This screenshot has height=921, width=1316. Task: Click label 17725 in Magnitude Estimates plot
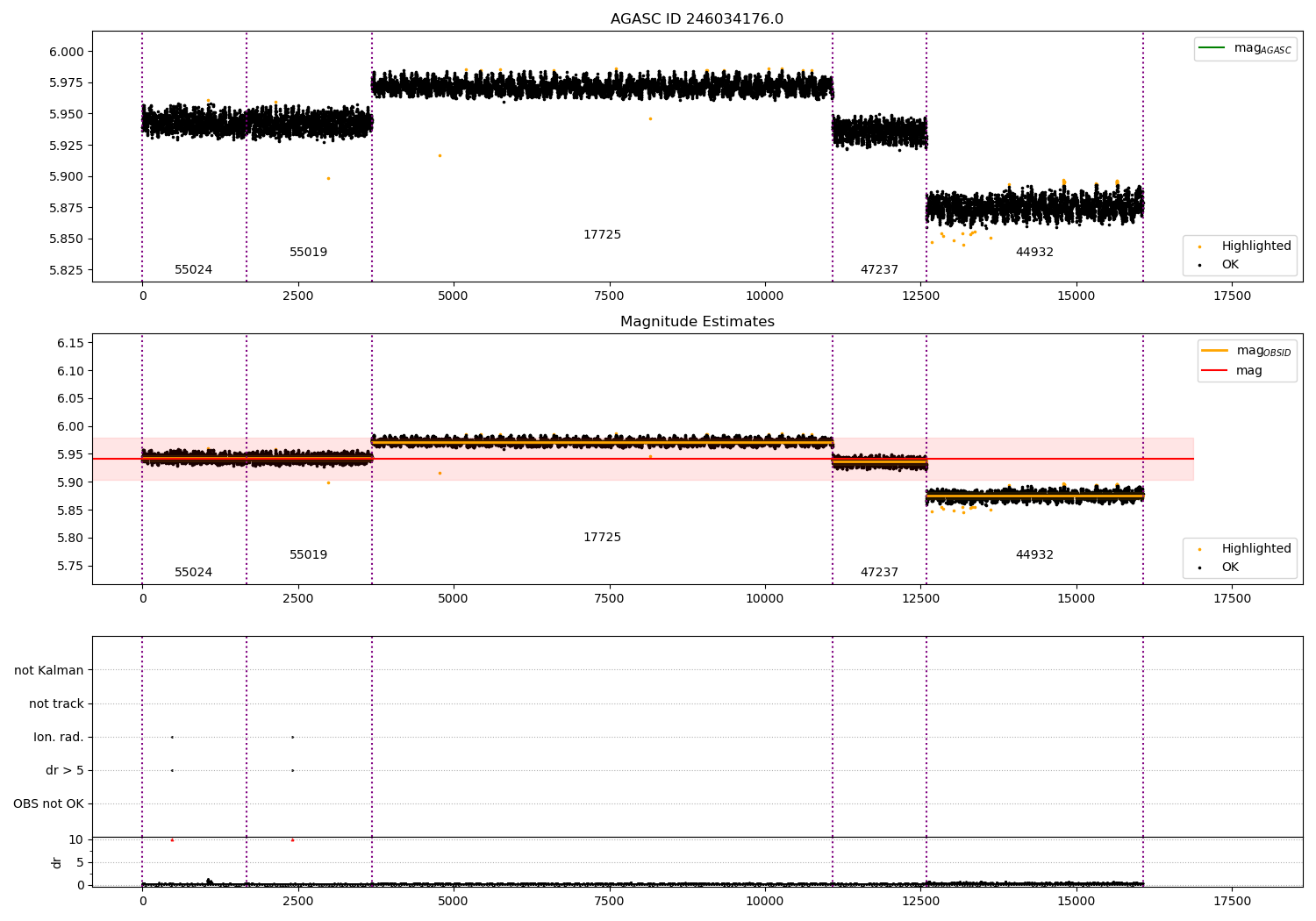[x=602, y=538]
